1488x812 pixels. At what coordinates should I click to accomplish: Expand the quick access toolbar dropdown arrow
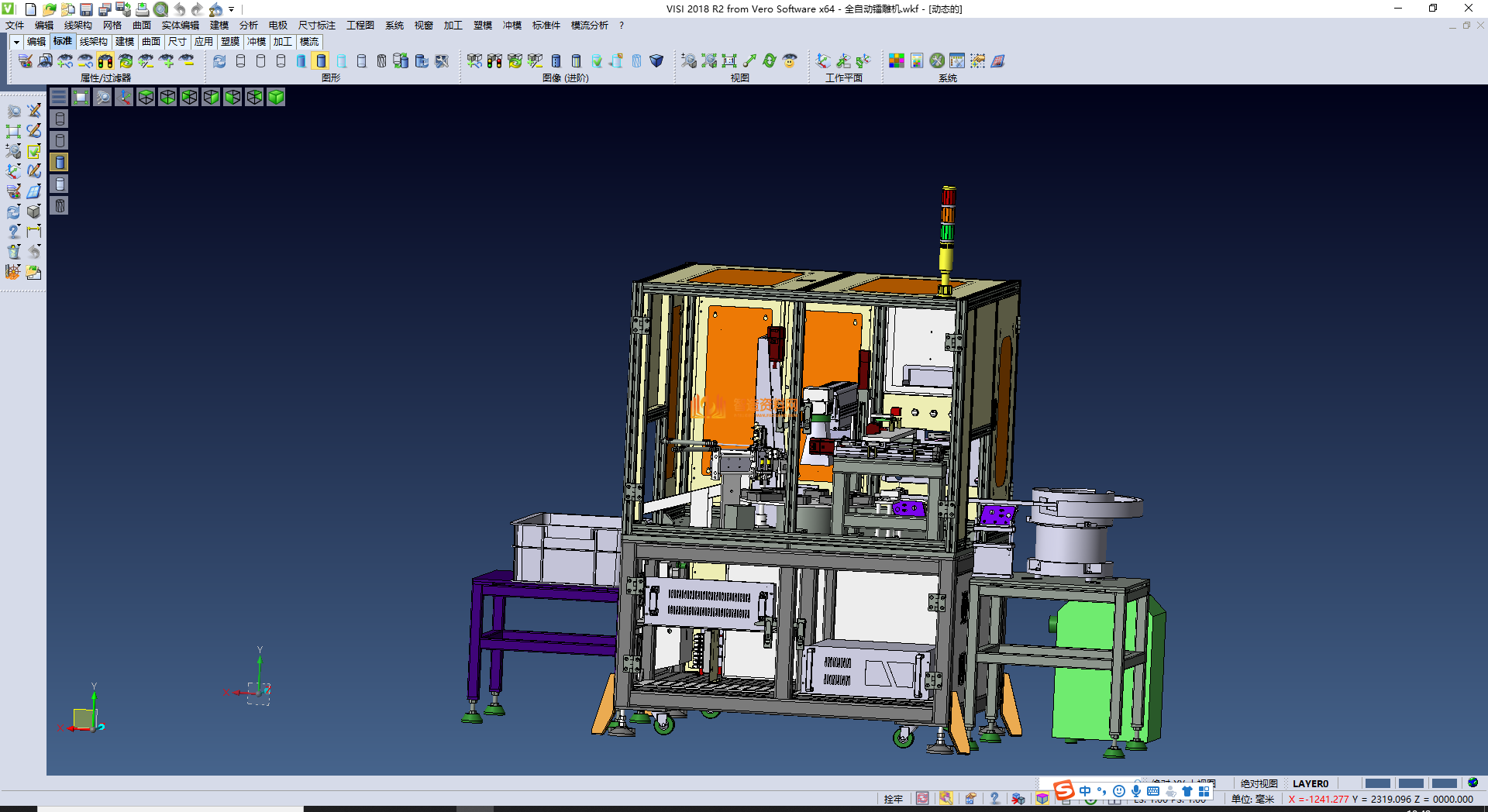pyautogui.click(x=232, y=9)
